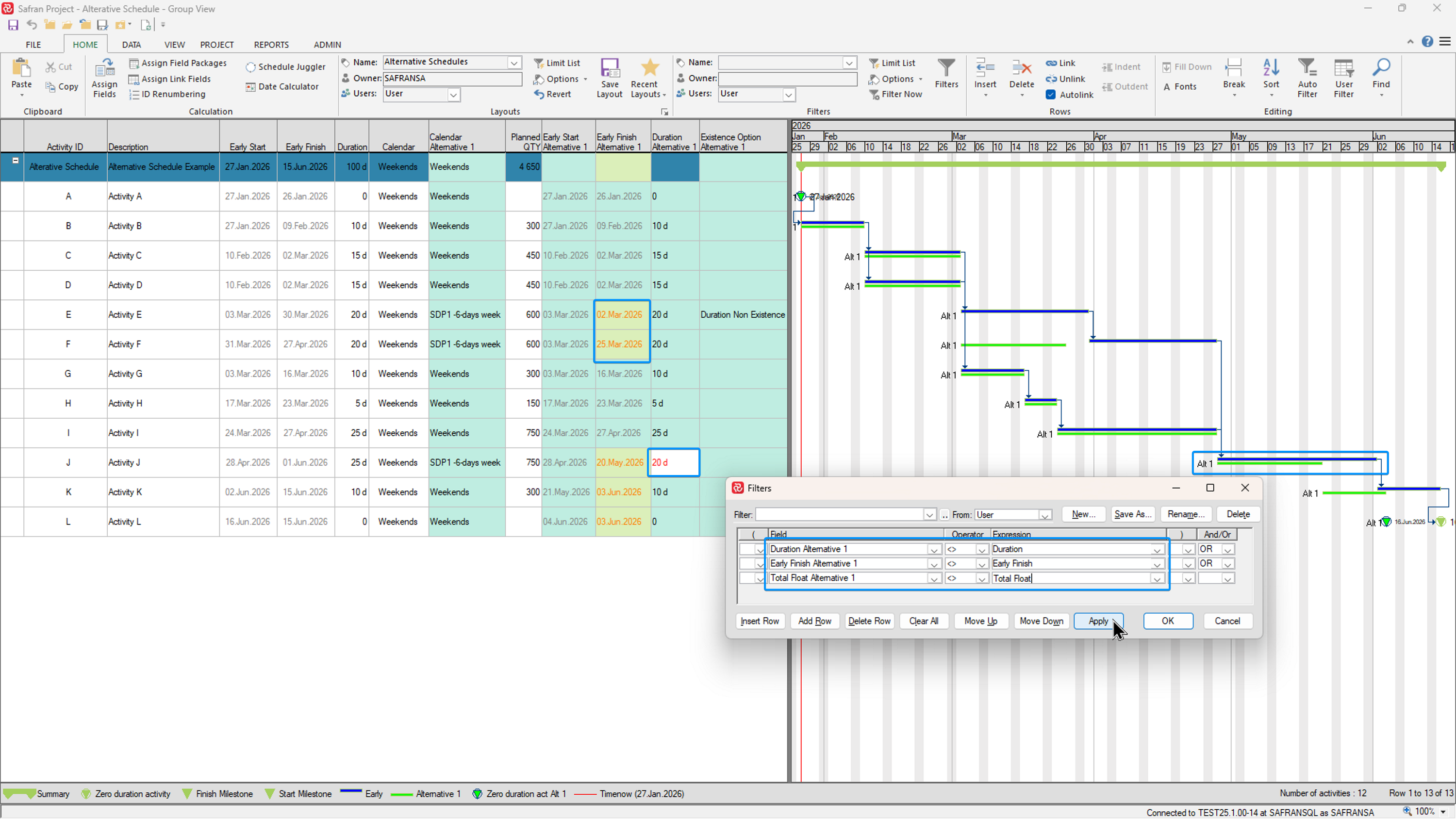Viewport: 1456px width, 819px height.
Task: Open the Find magnifier tool
Action: pyautogui.click(x=1381, y=69)
